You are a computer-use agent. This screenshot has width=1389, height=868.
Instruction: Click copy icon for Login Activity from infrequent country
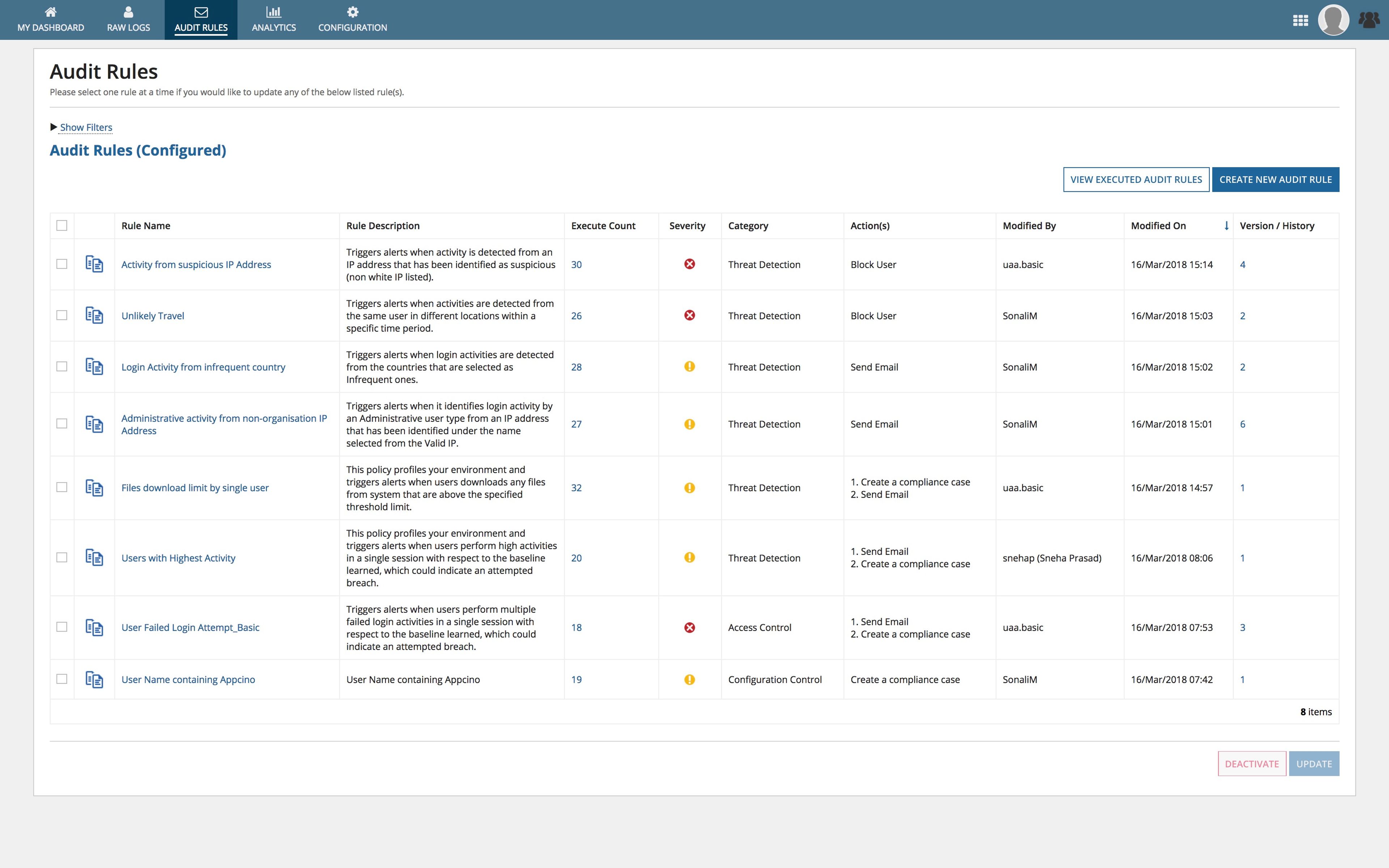(94, 366)
